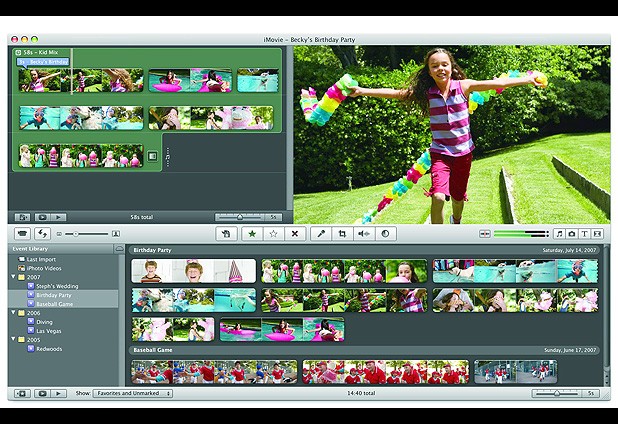The height and width of the screenshot is (424, 618).
Task: Click the 58s total project duration
Action: pos(141,217)
